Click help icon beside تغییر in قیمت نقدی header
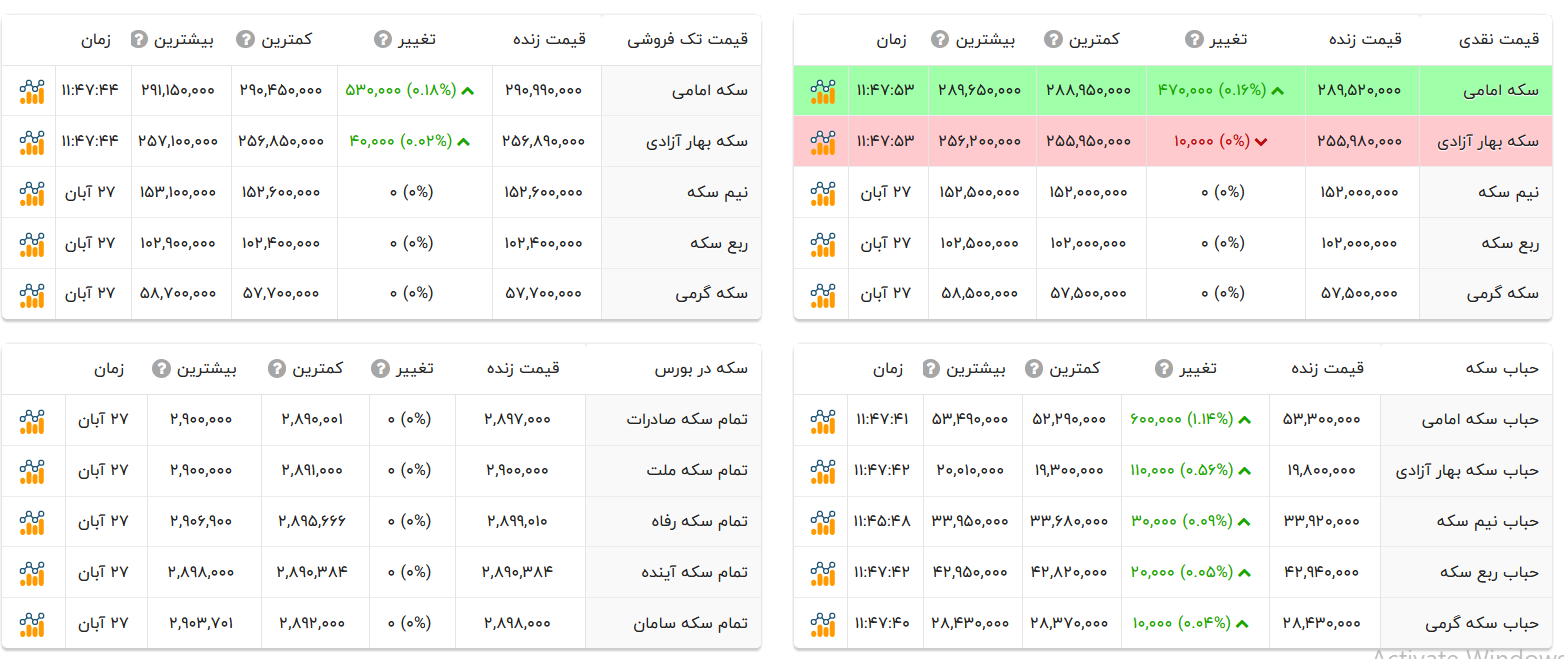This screenshot has height=659, width=1564. (1194, 40)
